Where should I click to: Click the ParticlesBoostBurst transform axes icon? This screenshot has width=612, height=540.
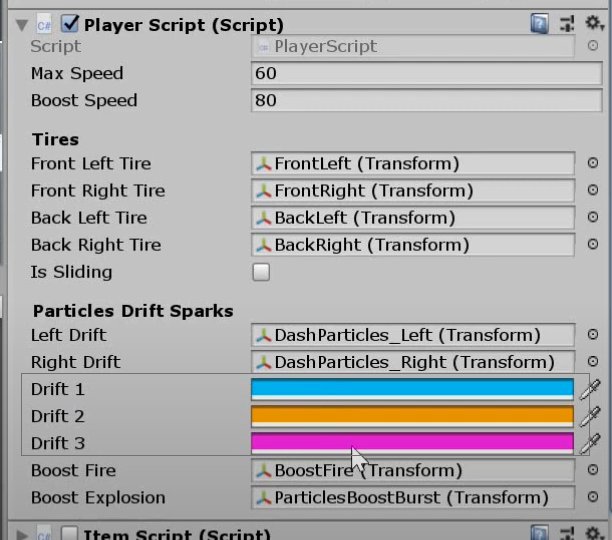[263, 497]
